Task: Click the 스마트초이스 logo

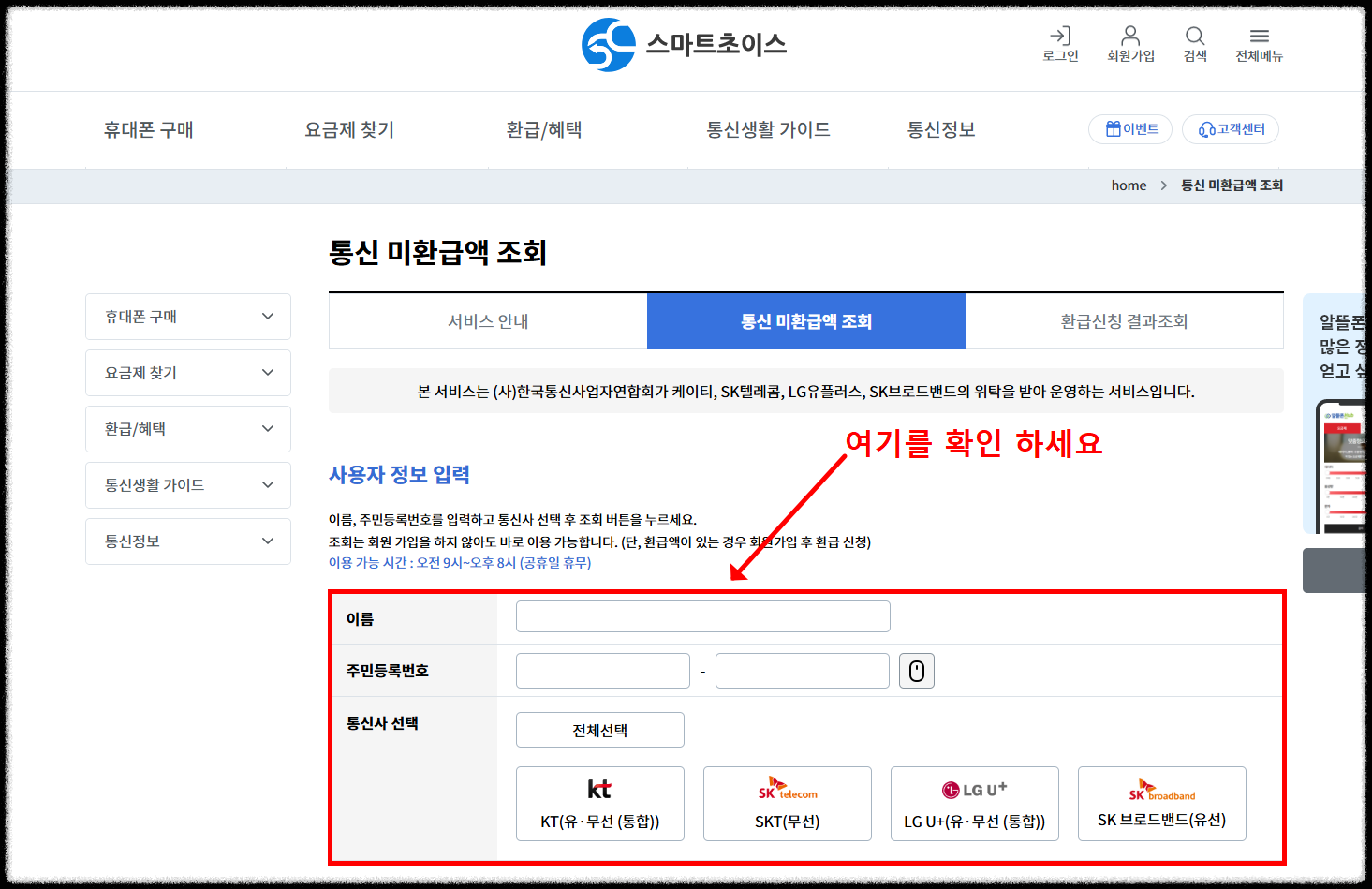Action: point(685,44)
